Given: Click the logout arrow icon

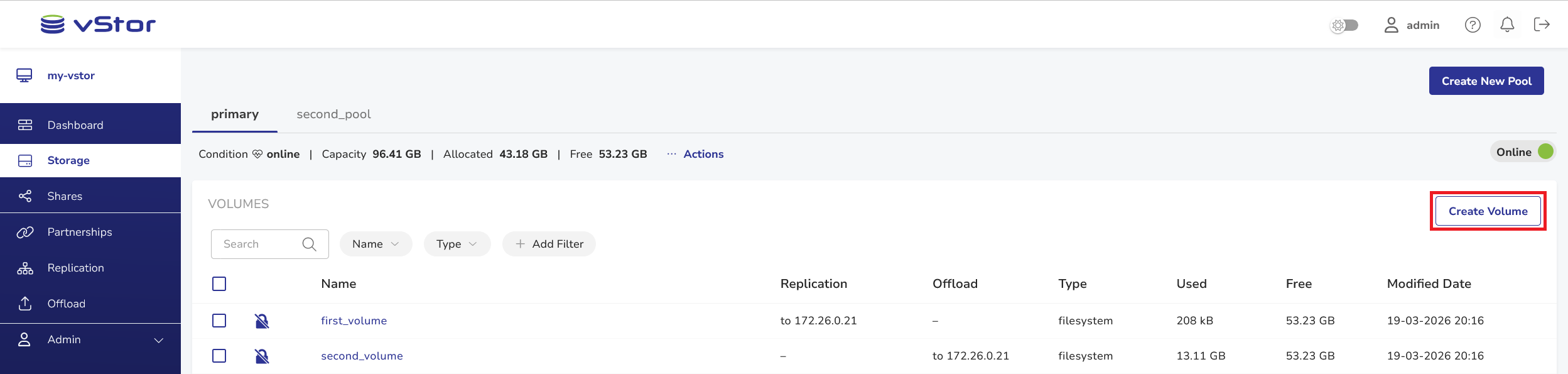Looking at the screenshot, I should click(x=1542, y=25).
